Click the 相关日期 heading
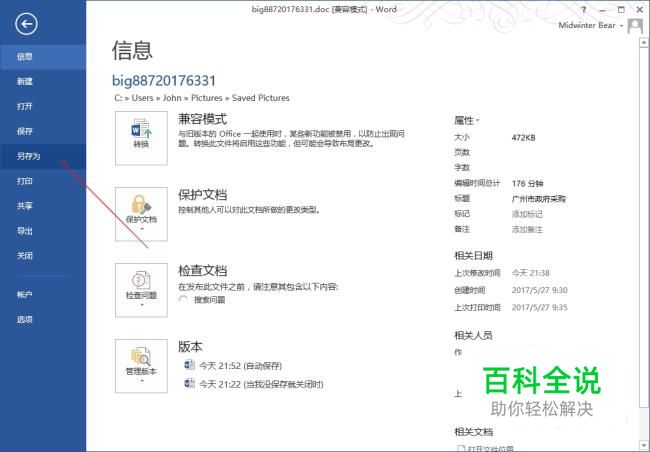Viewport: 650px width, 452px height. pos(473,255)
